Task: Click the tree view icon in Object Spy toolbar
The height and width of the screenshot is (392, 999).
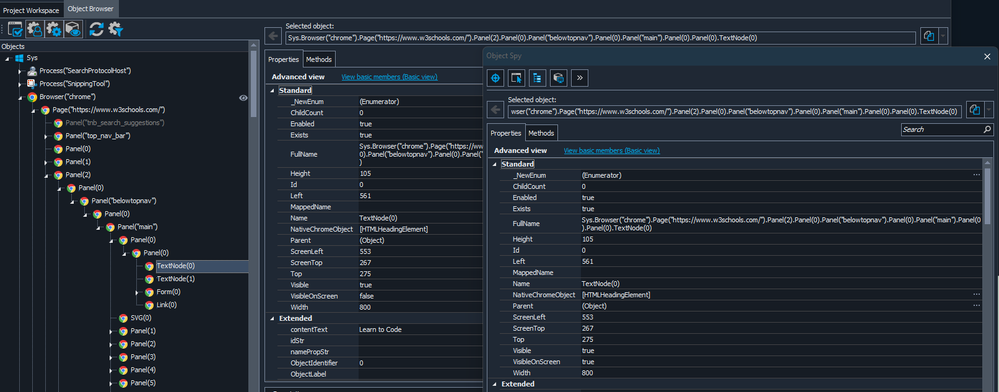Action: [x=537, y=78]
